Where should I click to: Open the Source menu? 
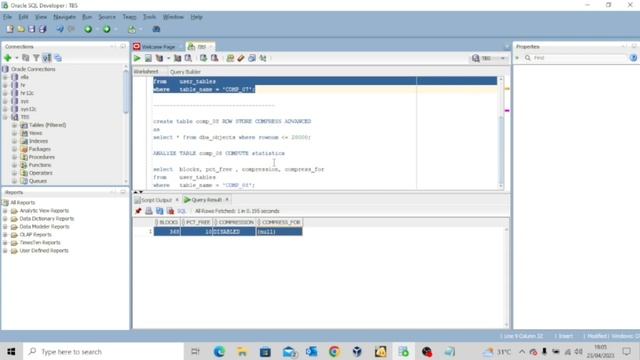(107, 17)
